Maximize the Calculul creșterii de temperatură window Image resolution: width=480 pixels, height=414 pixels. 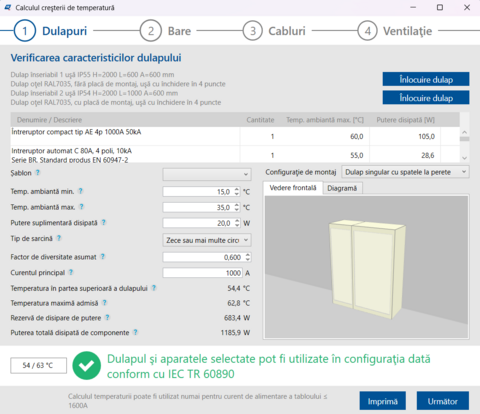click(x=440, y=7)
